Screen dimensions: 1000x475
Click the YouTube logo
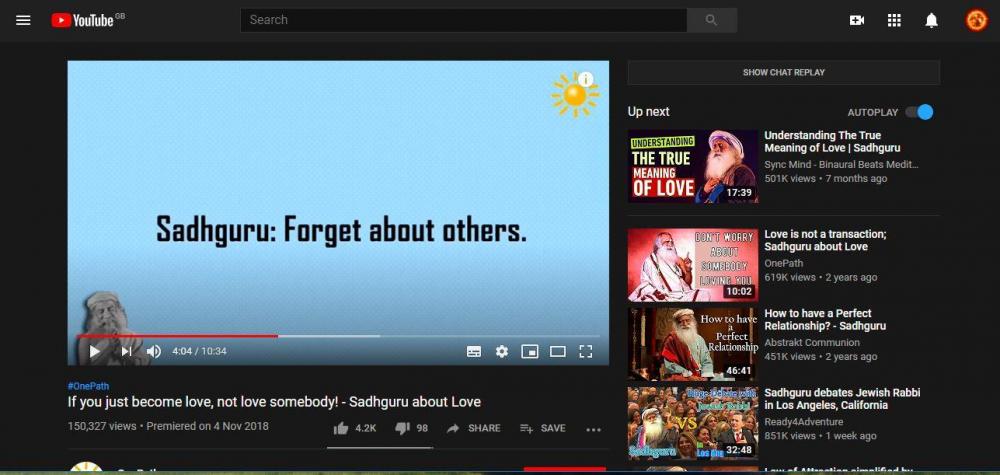(x=83, y=20)
